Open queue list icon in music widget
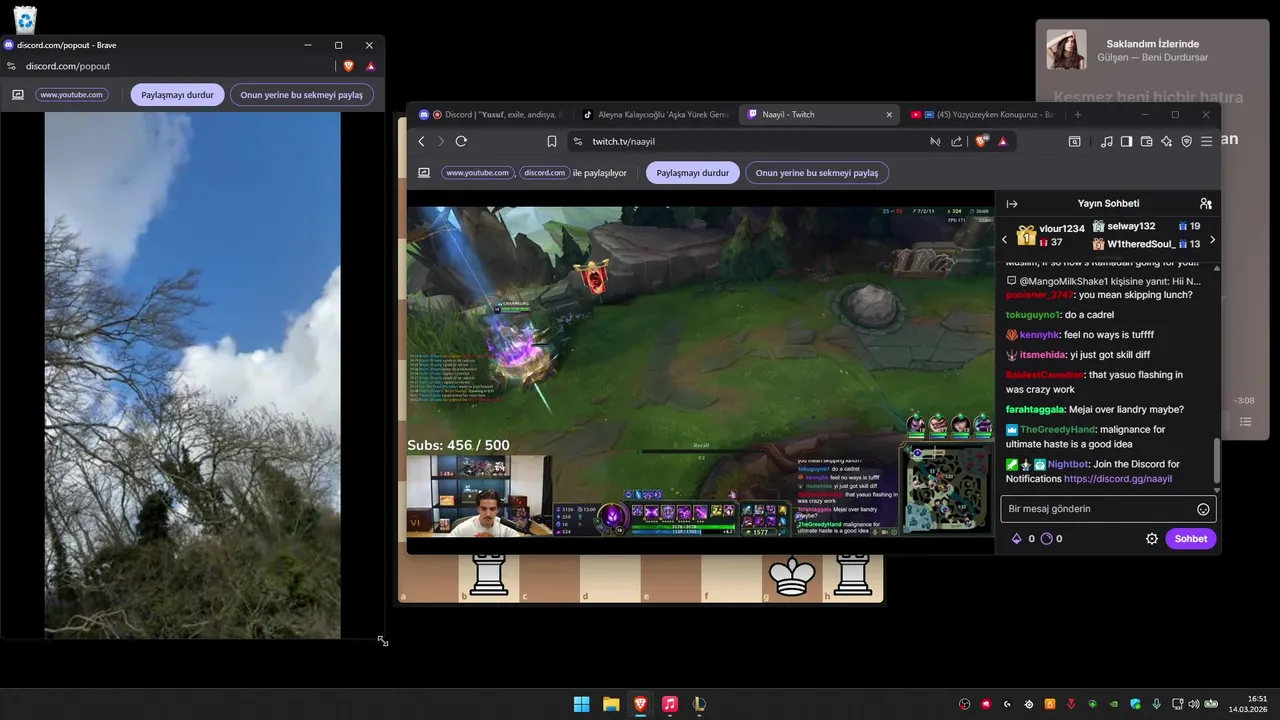 pos(1245,422)
